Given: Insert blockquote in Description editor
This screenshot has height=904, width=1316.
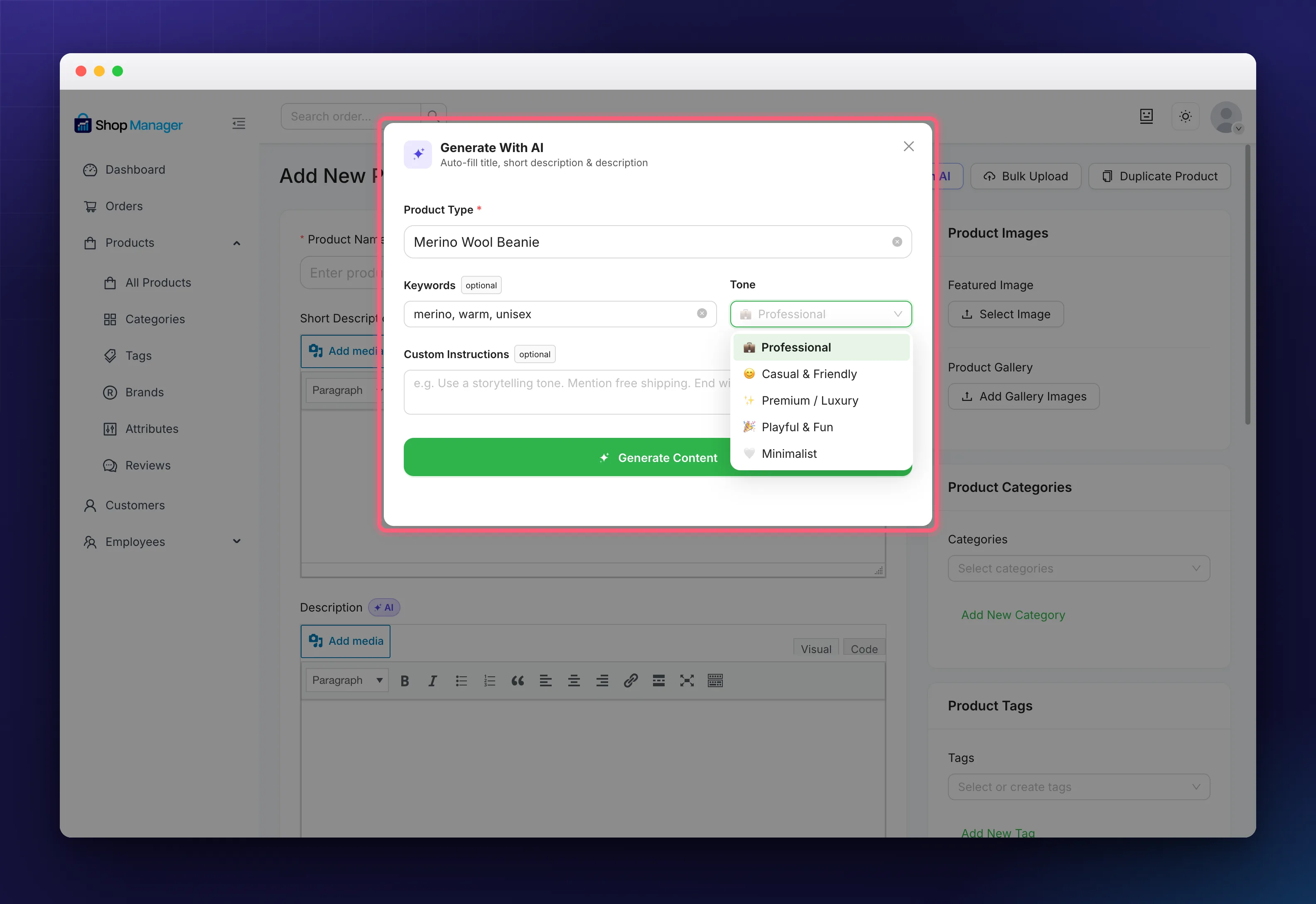Looking at the screenshot, I should pyautogui.click(x=518, y=681).
